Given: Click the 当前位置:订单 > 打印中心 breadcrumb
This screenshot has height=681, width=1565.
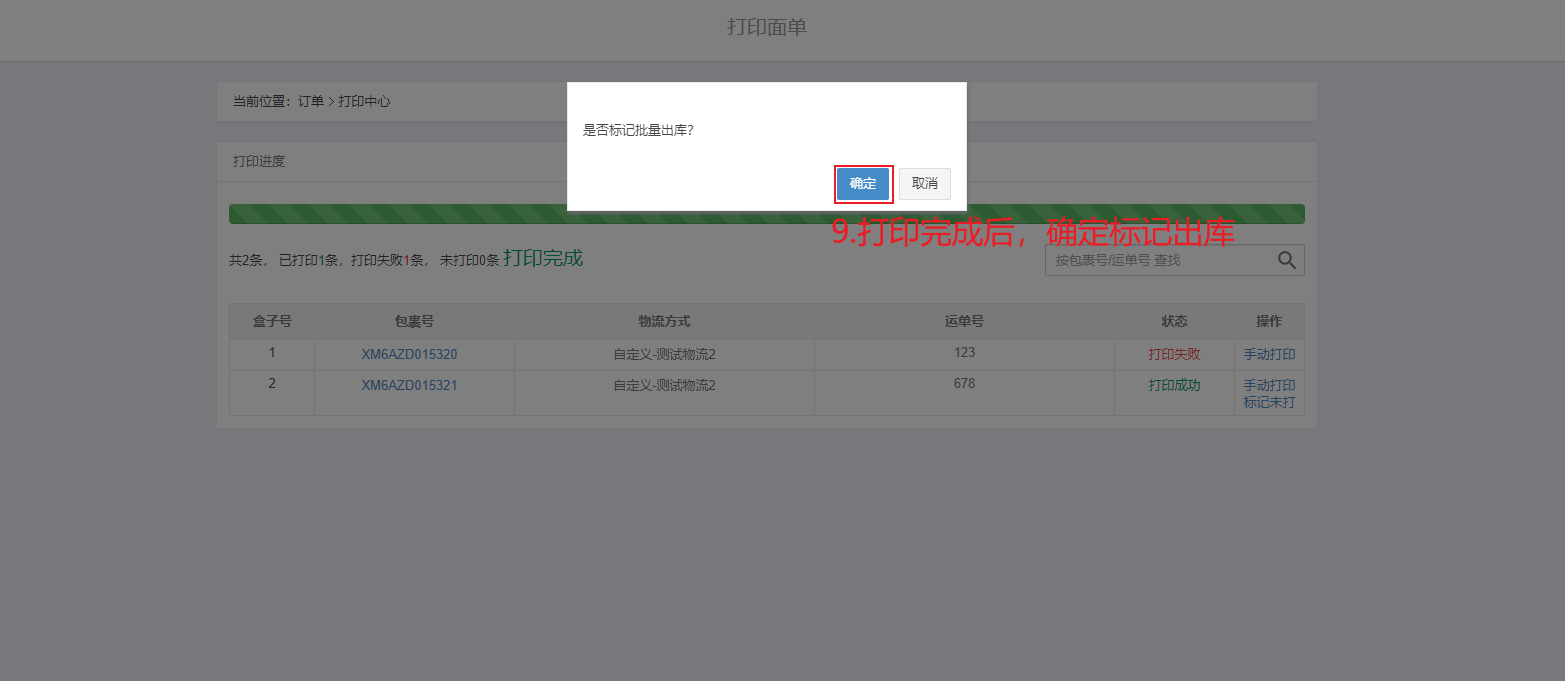Looking at the screenshot, I should (x=311, y=101).
